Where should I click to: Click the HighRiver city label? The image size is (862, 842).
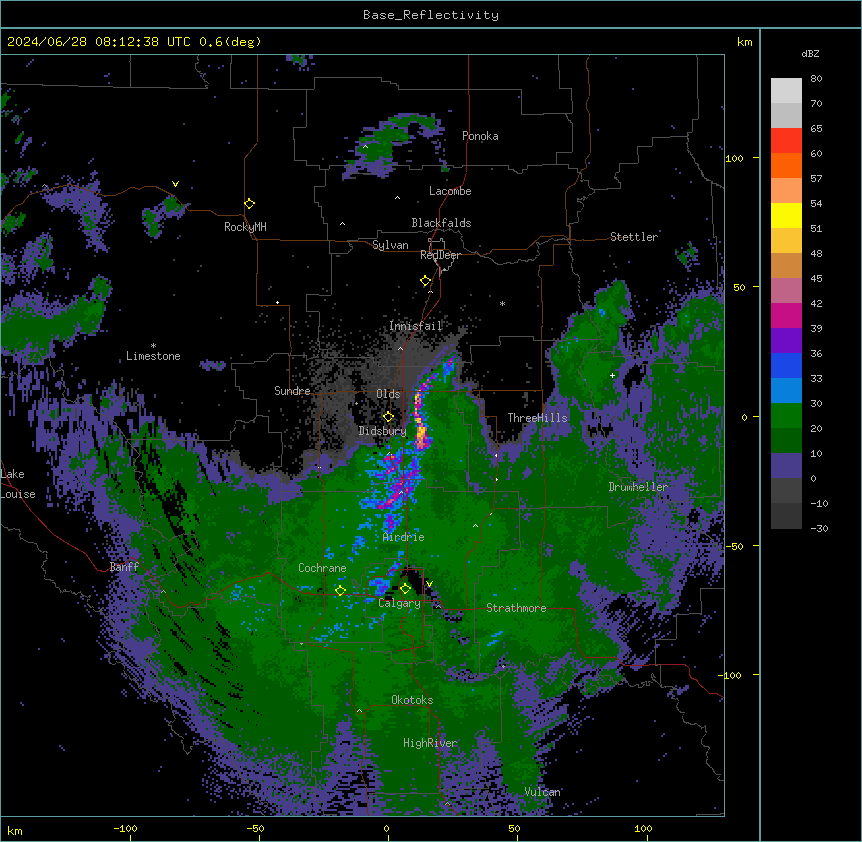click(430, 743)
